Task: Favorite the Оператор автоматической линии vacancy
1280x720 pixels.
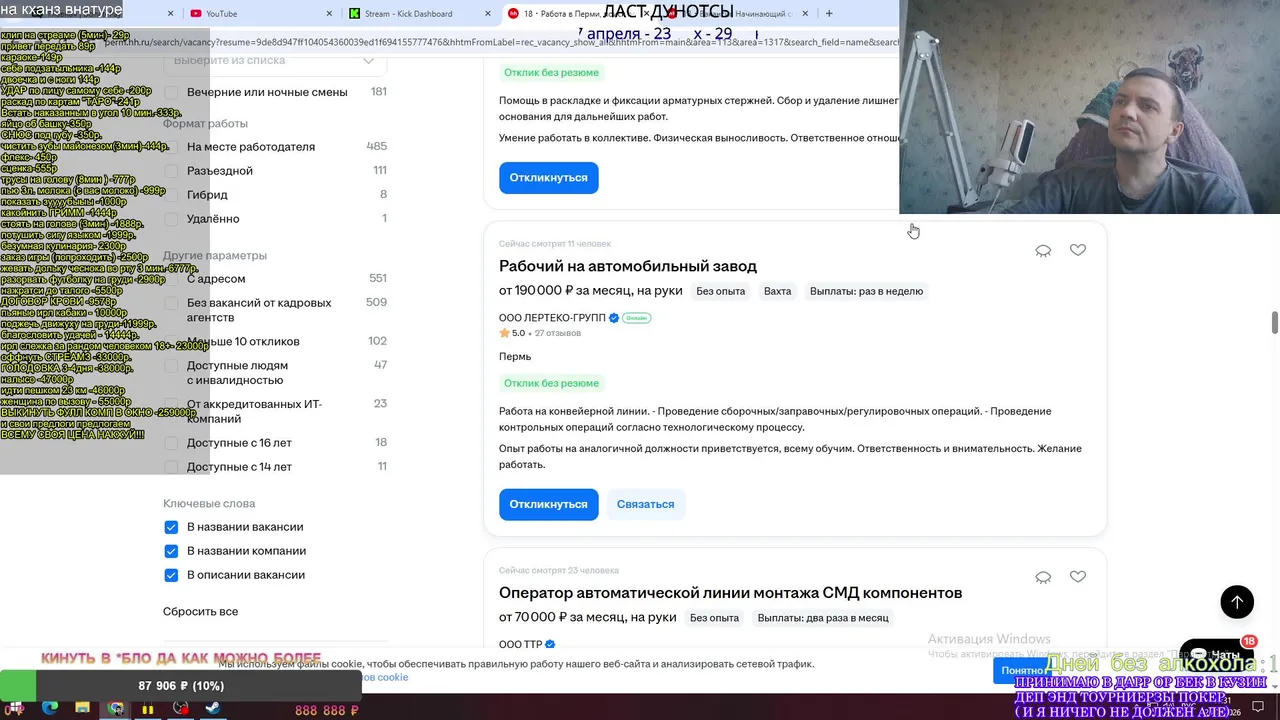Action: coord(1077,577)
